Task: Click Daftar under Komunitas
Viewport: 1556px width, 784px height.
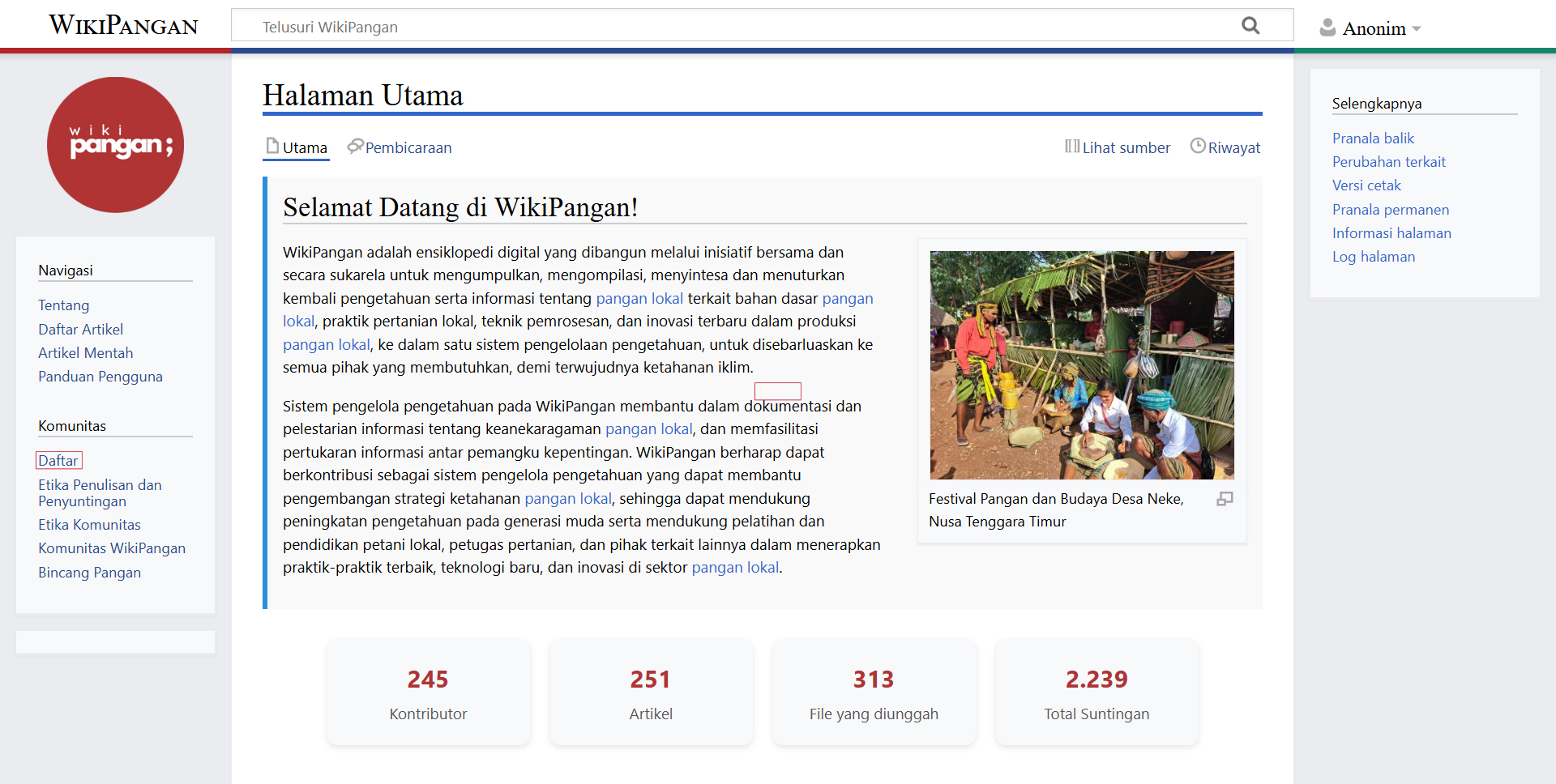Action: (x=58, y=461)
